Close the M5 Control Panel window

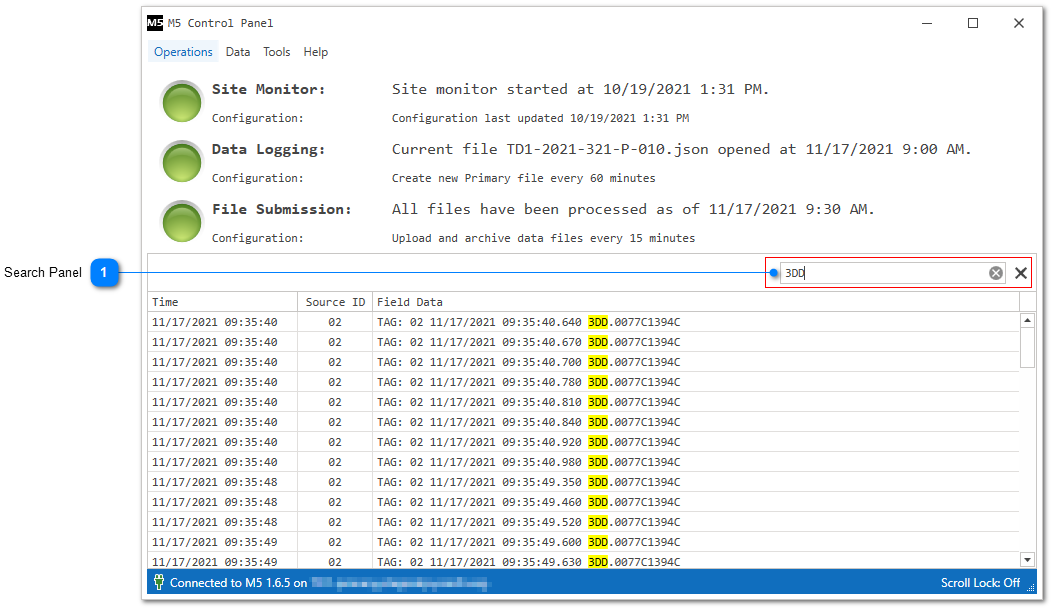coord(1019,23)
